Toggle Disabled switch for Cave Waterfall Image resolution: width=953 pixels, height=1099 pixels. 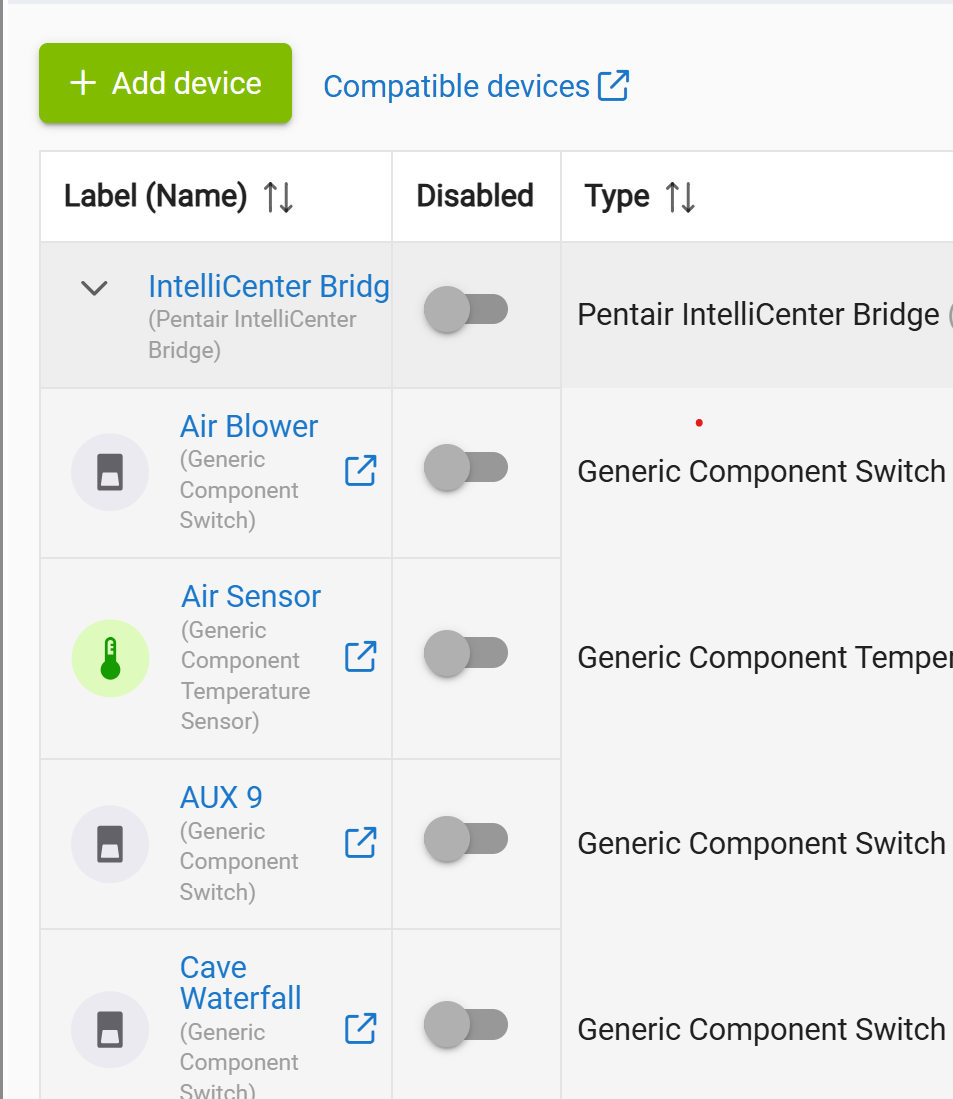click(466, 1025)
